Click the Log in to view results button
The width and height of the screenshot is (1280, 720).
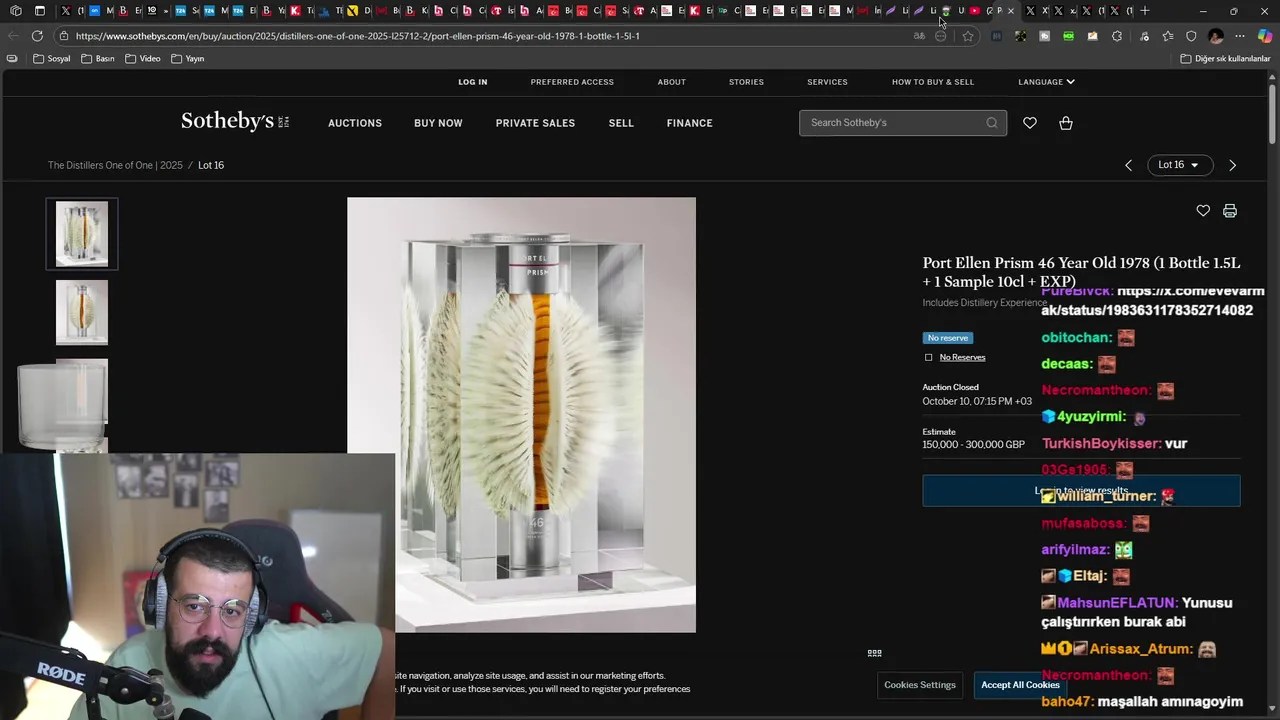(x=1081, y=491)
